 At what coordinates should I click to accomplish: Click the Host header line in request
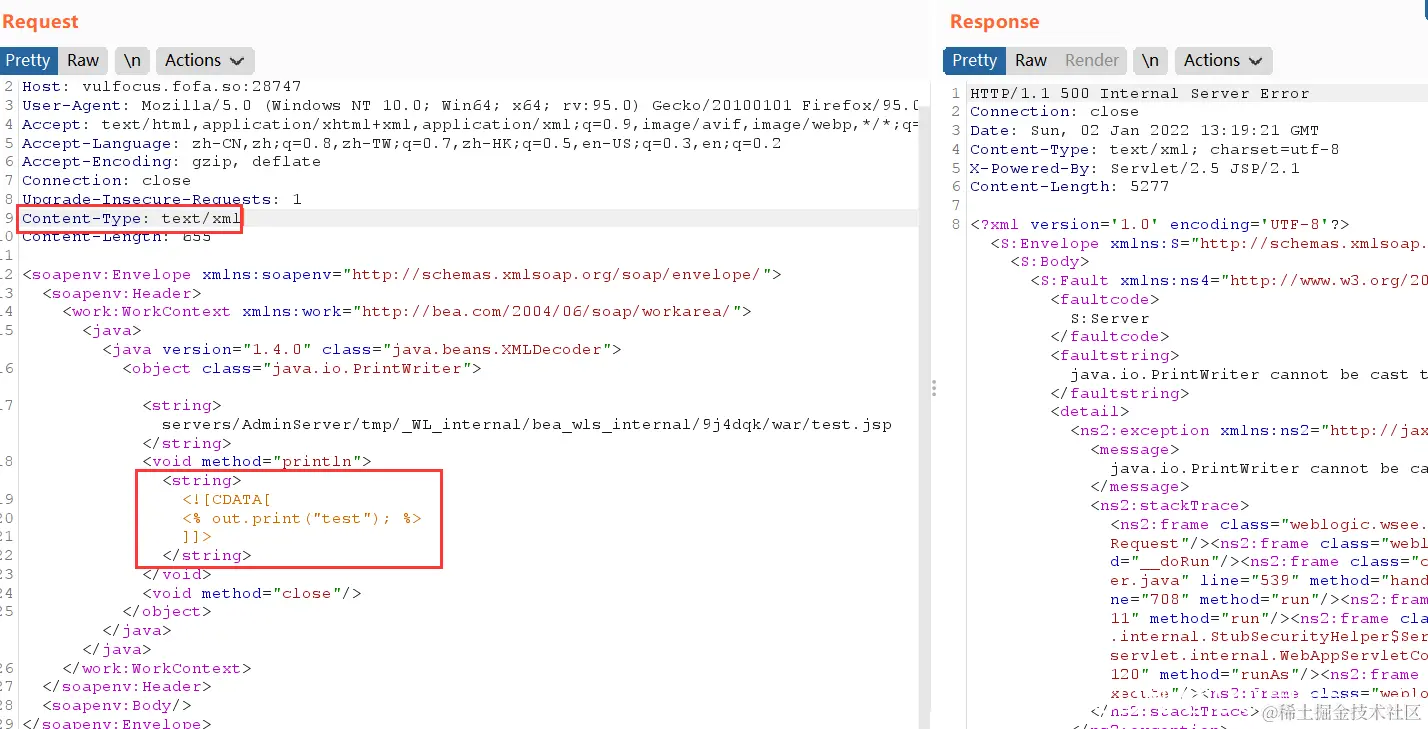click(161, 86)
